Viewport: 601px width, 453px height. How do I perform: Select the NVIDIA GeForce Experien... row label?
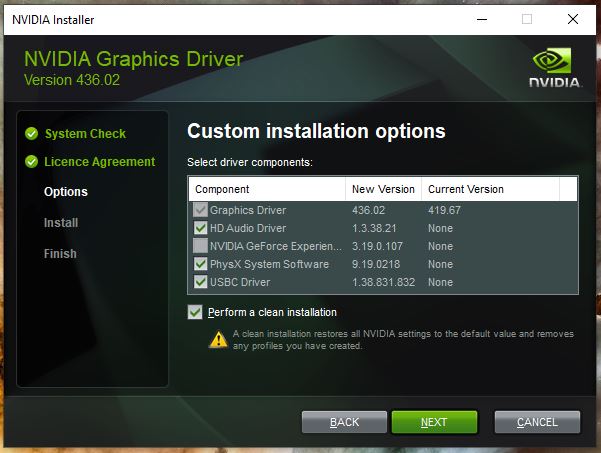click(276, 246)
